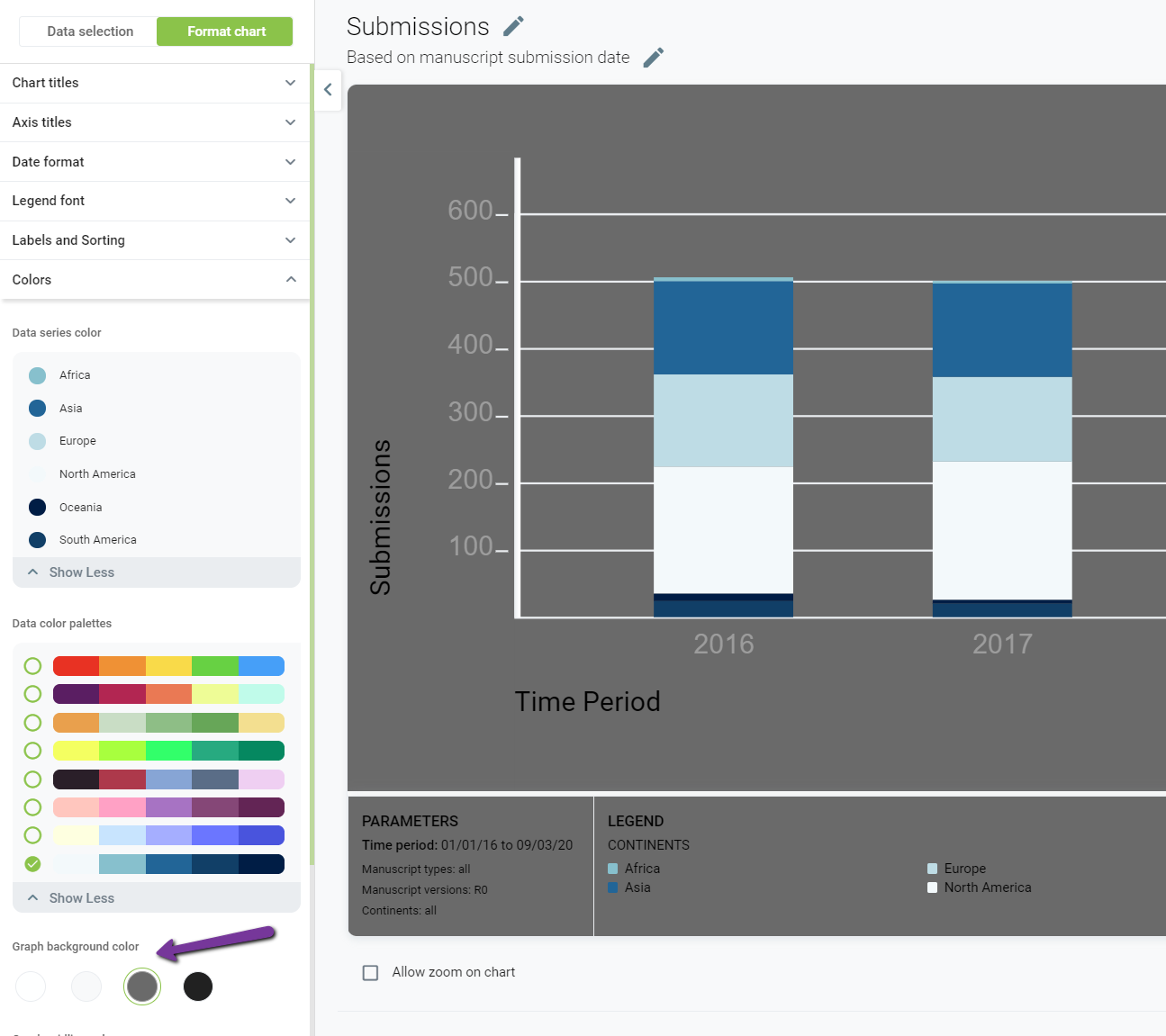Edit the Submissions chart title pencil icon
The image size is (1166, 1036).
(513, 26)
